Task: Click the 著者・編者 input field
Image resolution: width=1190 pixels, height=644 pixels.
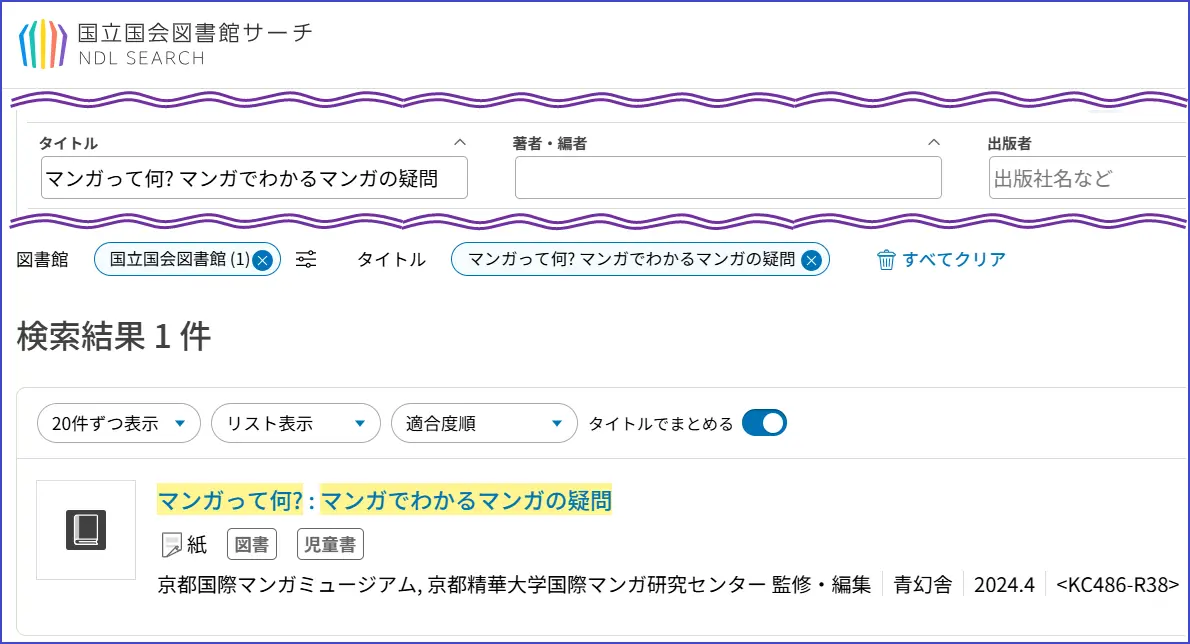Action: (x=728, y=178)
